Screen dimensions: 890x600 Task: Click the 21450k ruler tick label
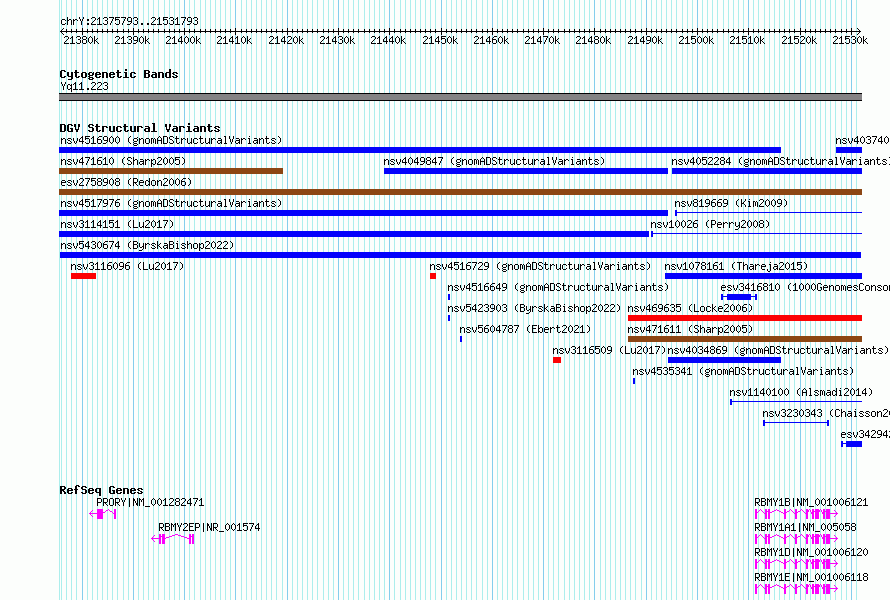point(440,40)
